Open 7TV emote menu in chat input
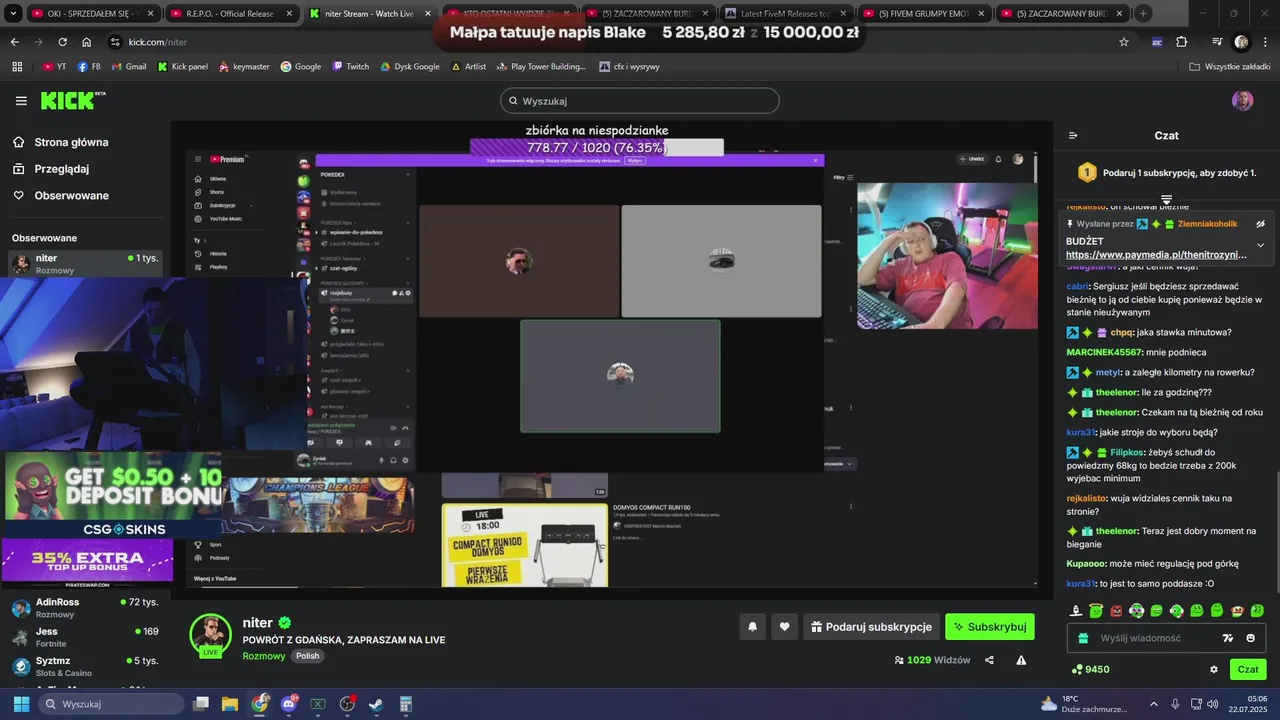This screenshot has width=1280, height=720. coord(1228,638)
